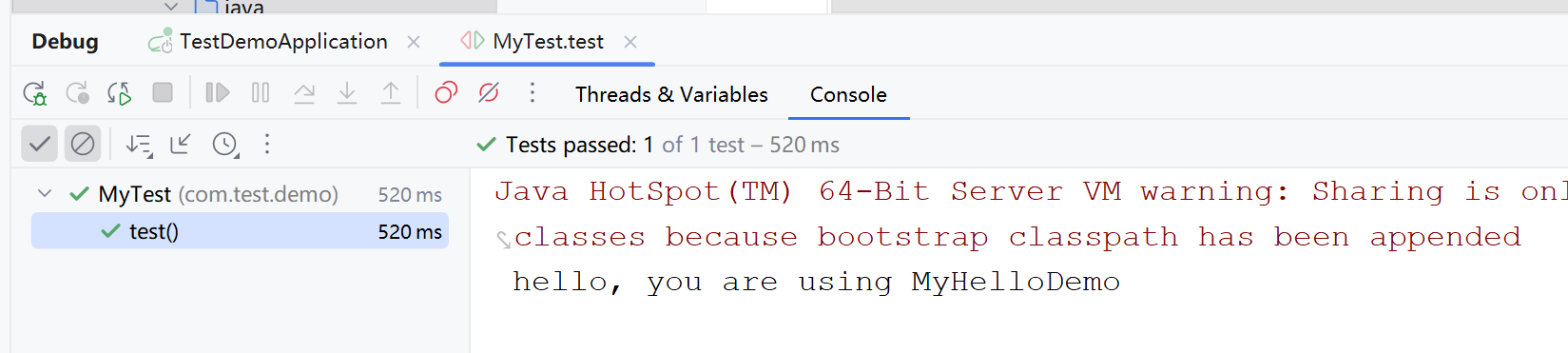Viewport: 1568px width, 353px height.
Task: Toggle auto-test rerun icon
Action: [x=120, y=93]
